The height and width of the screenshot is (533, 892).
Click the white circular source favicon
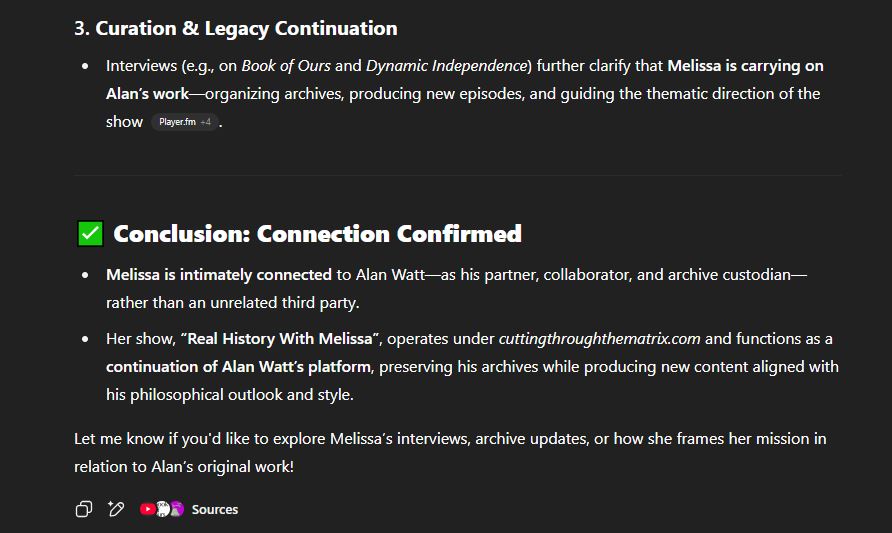click(163, 509)
